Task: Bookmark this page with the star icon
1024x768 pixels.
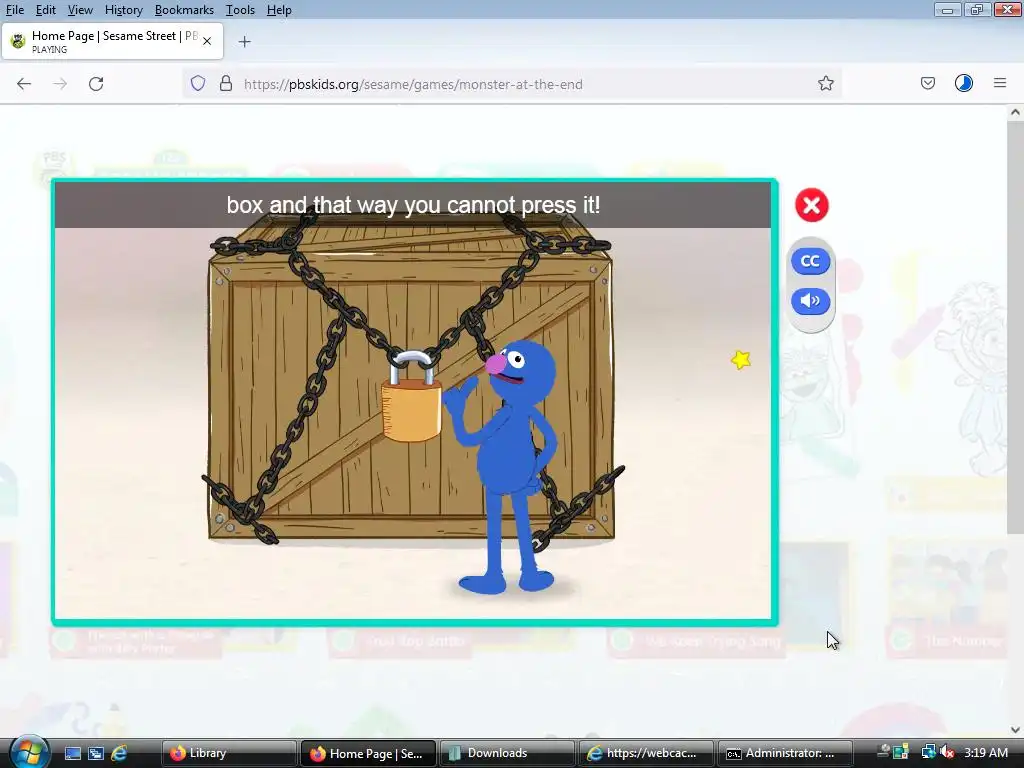Action: click(825, 84)
